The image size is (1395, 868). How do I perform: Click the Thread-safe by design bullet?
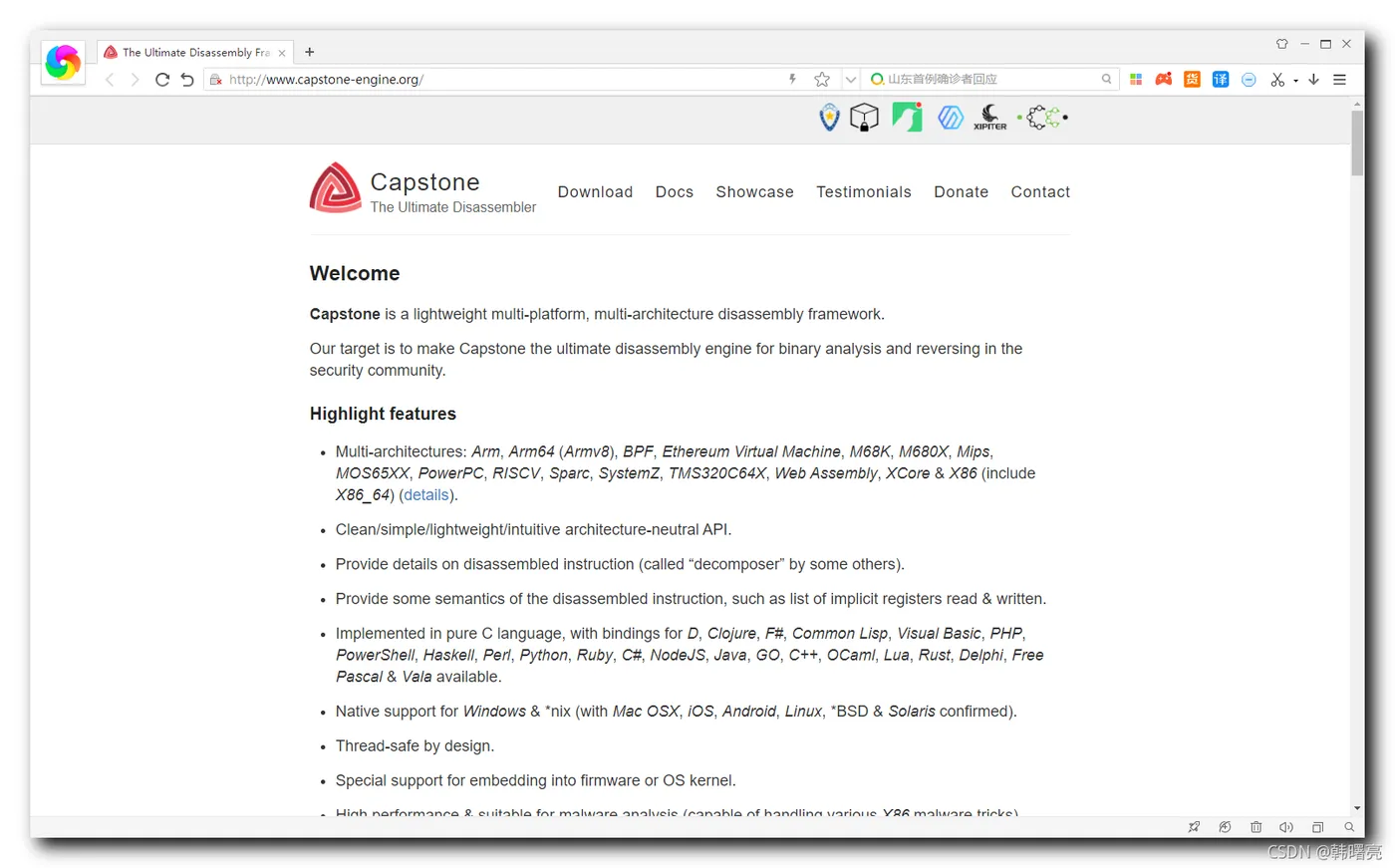coord(415,746)
